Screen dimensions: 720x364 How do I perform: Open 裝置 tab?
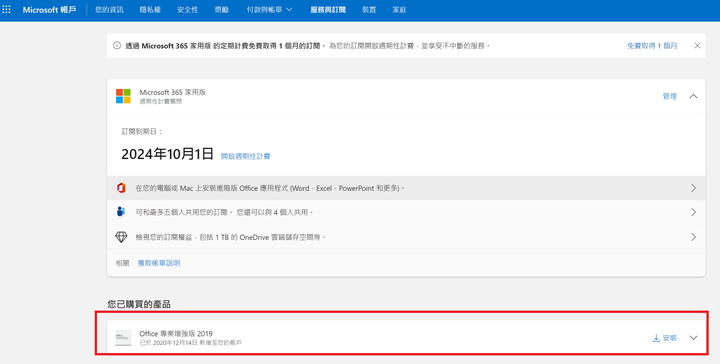369,10
